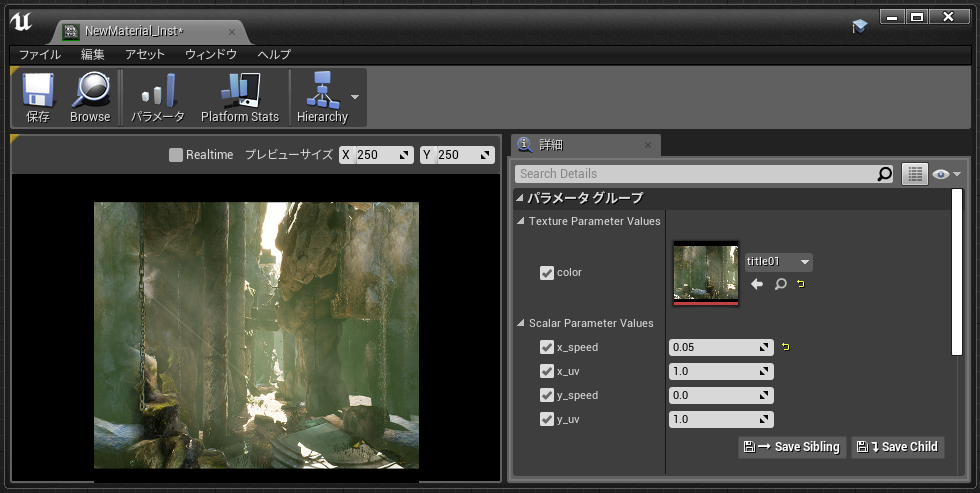Image resolution: width=980 pixels, height=493 pixels.
Task: Use selected asset arrow for color texture
Action: coord(757,284)
